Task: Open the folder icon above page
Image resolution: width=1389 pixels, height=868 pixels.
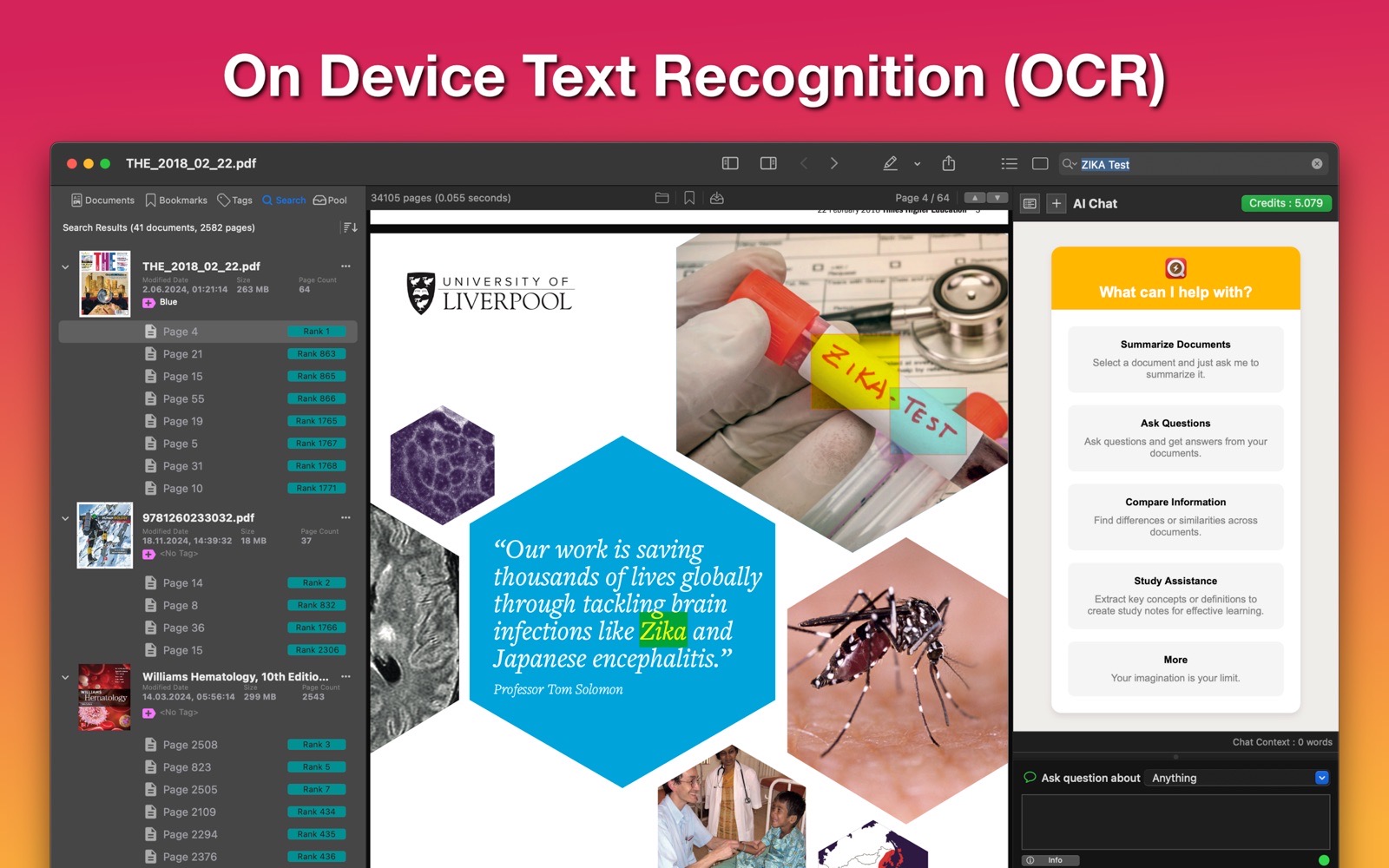Action: [662, 198]
